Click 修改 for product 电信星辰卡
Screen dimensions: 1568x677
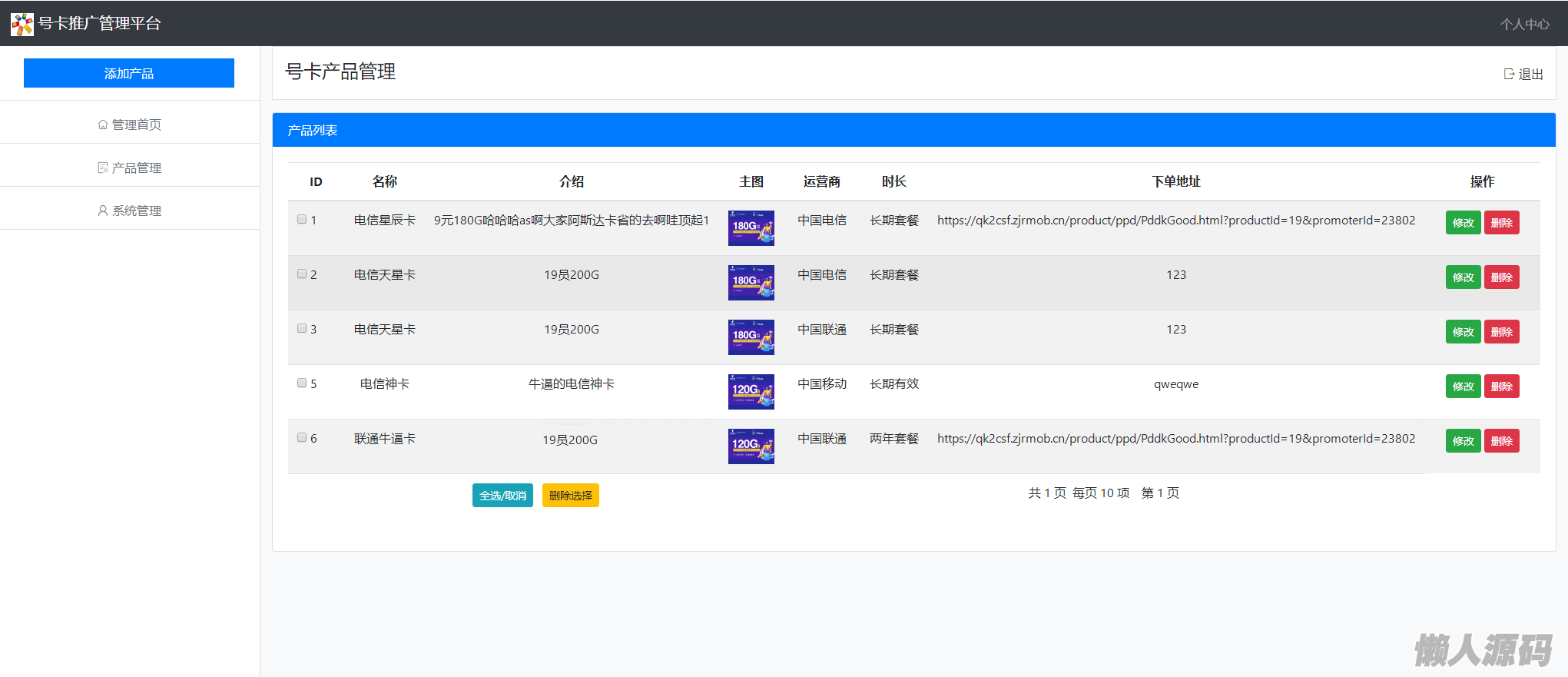coord(1463,223)
